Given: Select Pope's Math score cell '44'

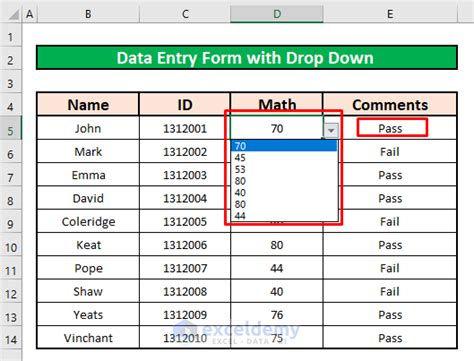Looking at the screenshot, I should point(277,268).
